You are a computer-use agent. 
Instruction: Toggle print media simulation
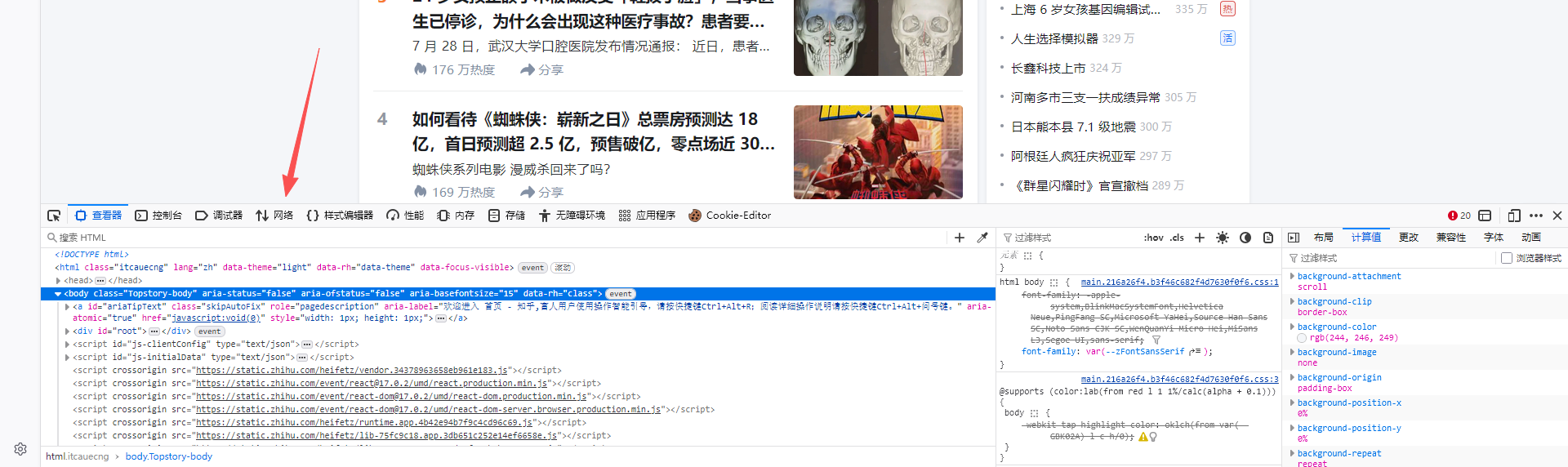pyautogui.click(x=1268, y=238)
